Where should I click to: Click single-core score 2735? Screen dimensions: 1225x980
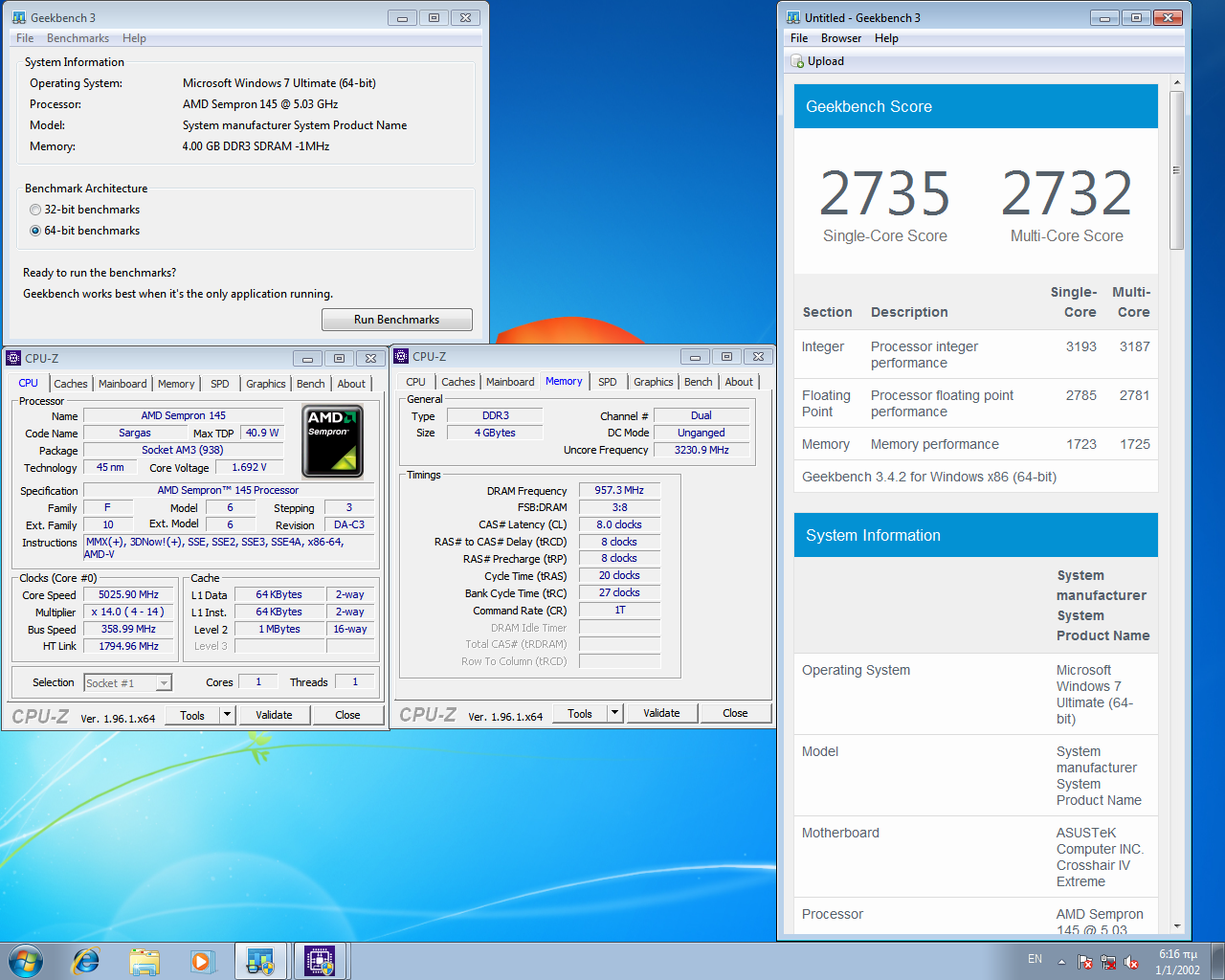click(x=884, y=192)
